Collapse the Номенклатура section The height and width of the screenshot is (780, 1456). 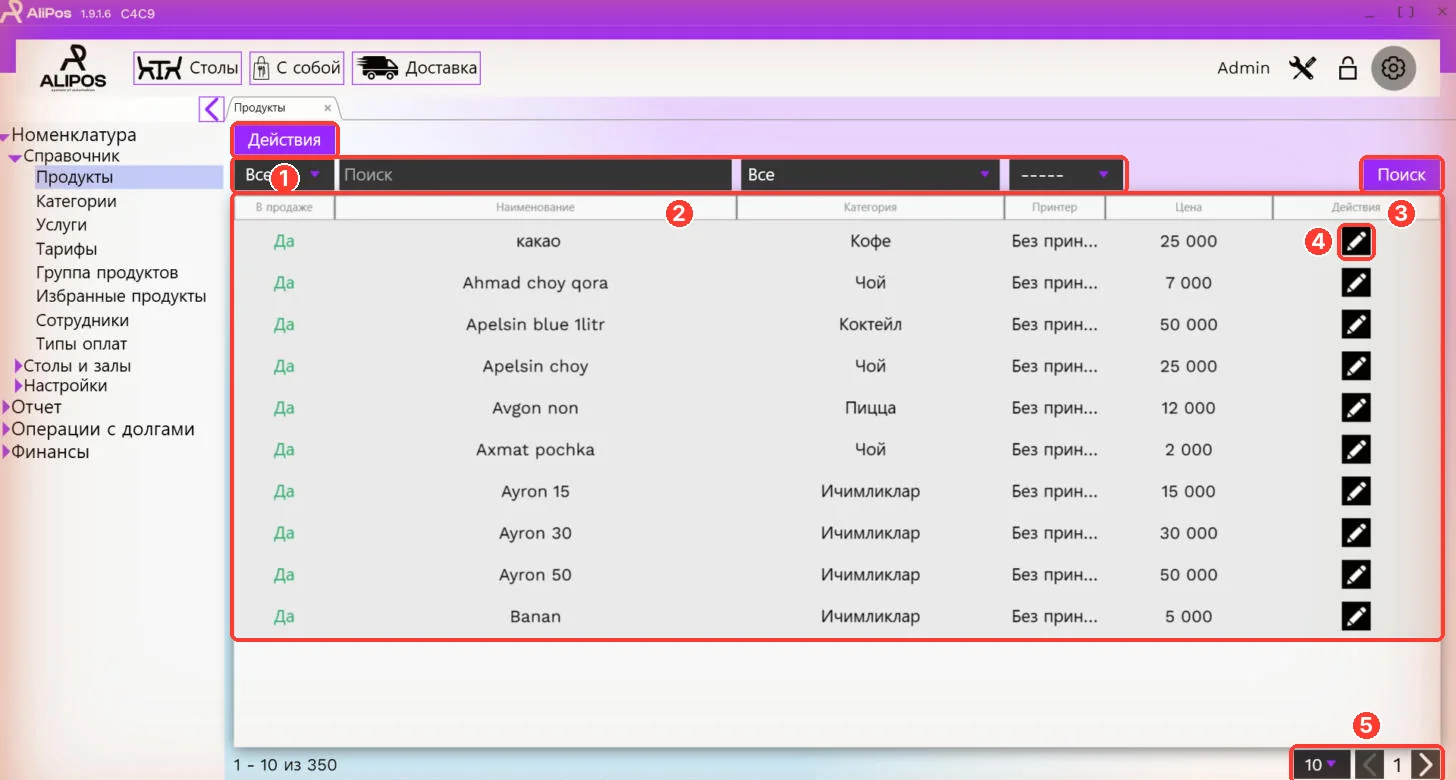pyautogui.click(x=6, y=137)
